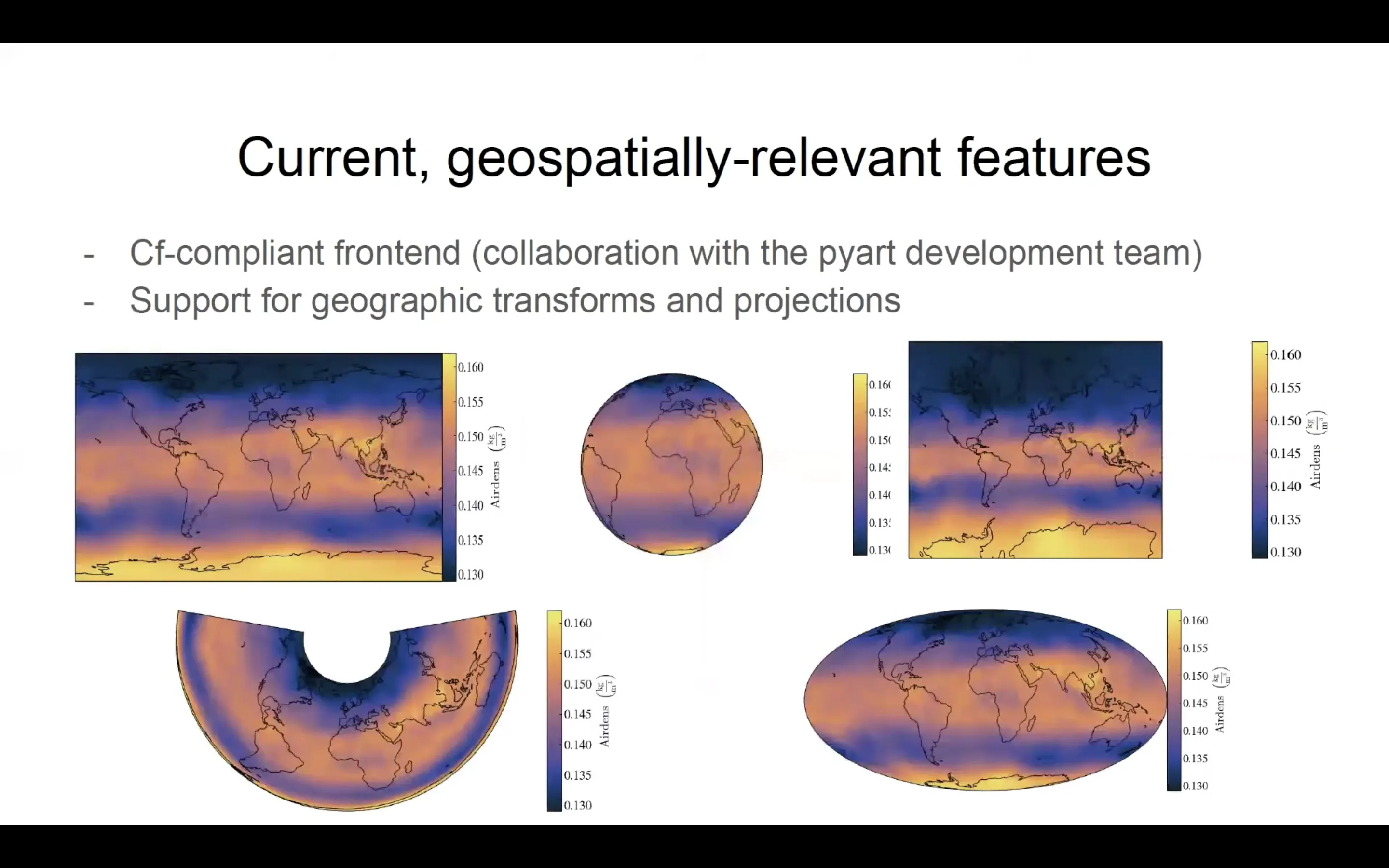Click the colorbar beside the rectangular top-left map
Screen dimensions: 1389x868
[x=449, y=466]
